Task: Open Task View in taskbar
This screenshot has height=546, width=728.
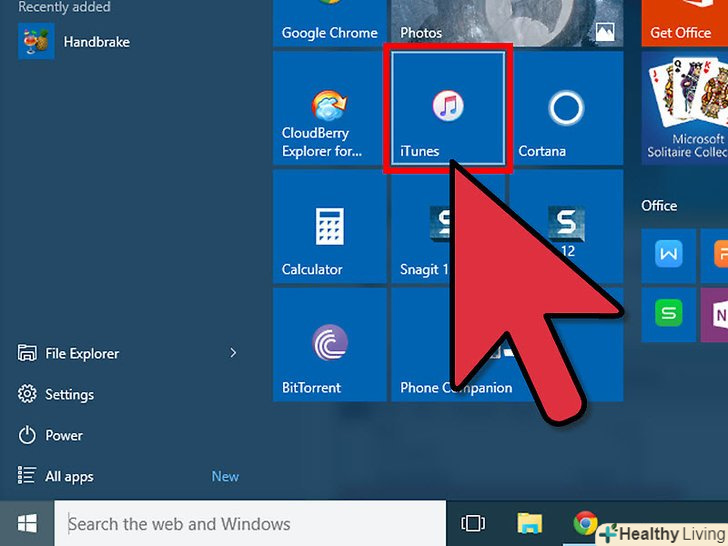Action: (x=473, y=524)
